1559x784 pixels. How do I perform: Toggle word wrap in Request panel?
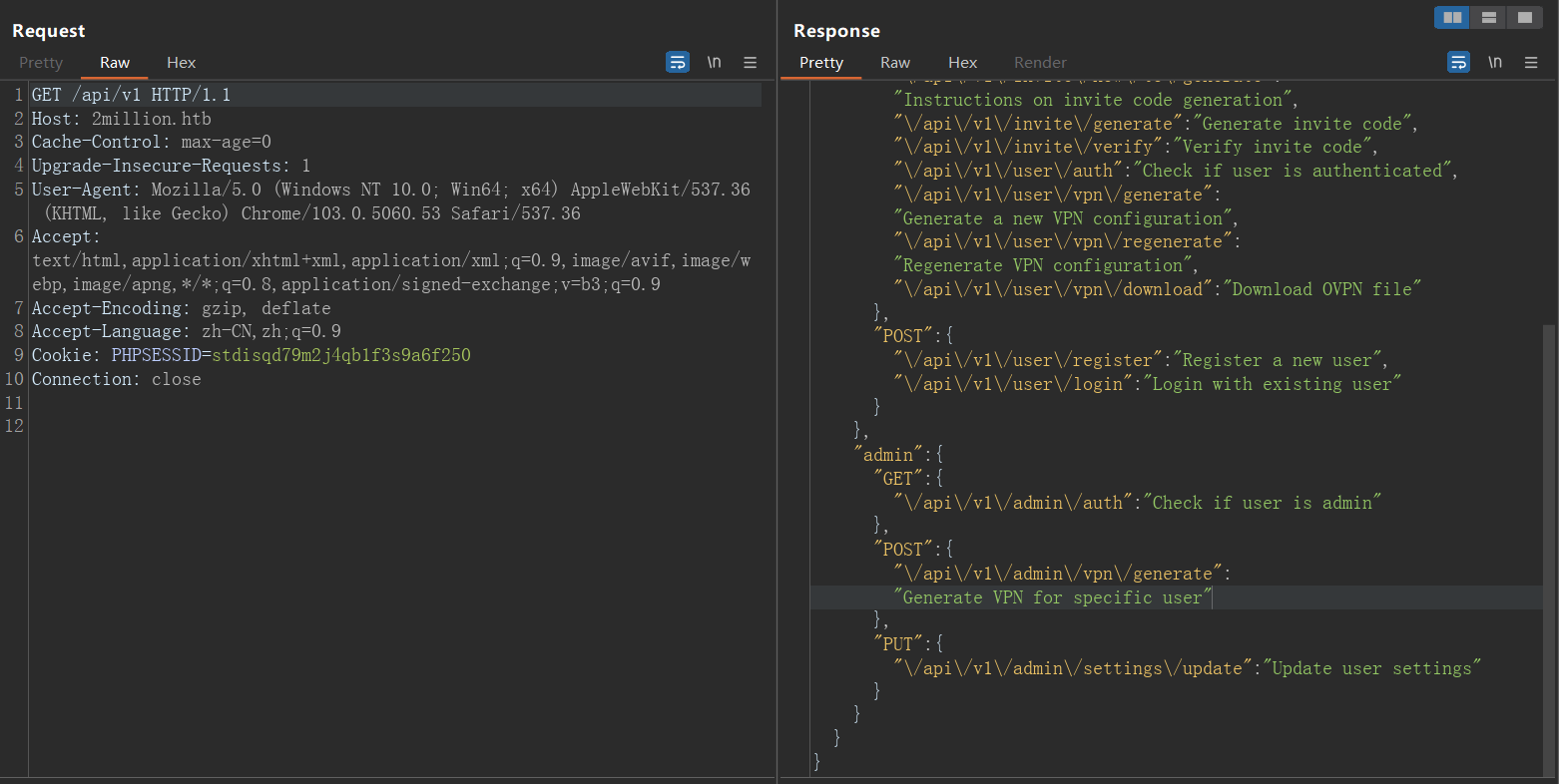[678, 62]
